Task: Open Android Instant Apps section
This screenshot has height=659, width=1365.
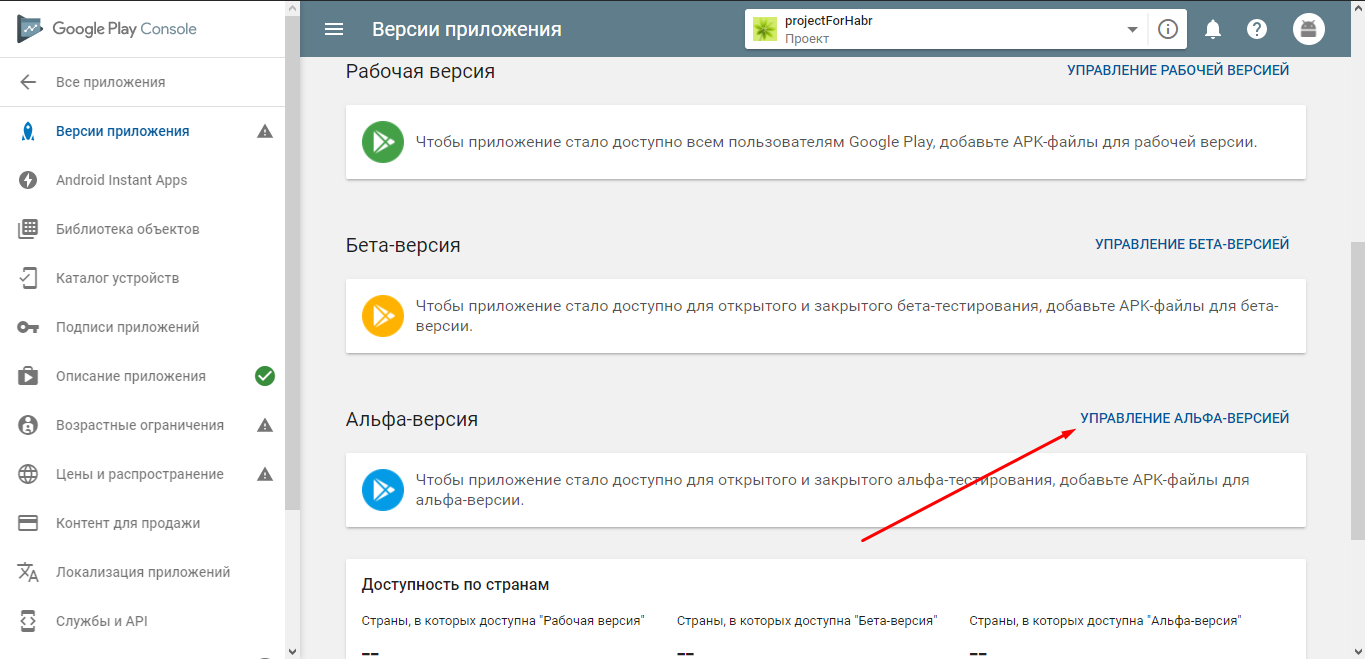Action: click(122, 180)
